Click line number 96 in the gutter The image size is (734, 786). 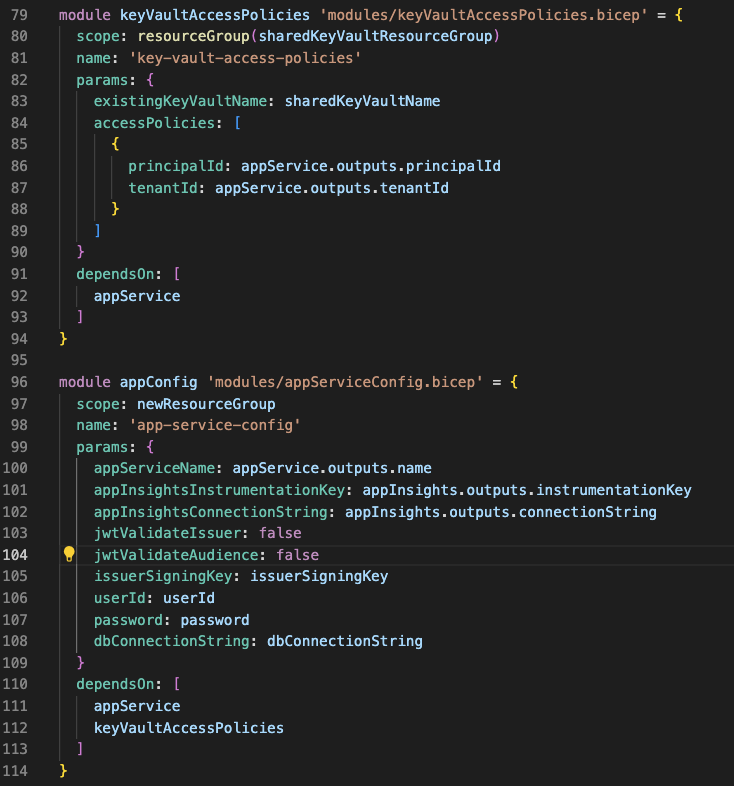(x=19, y=382)
